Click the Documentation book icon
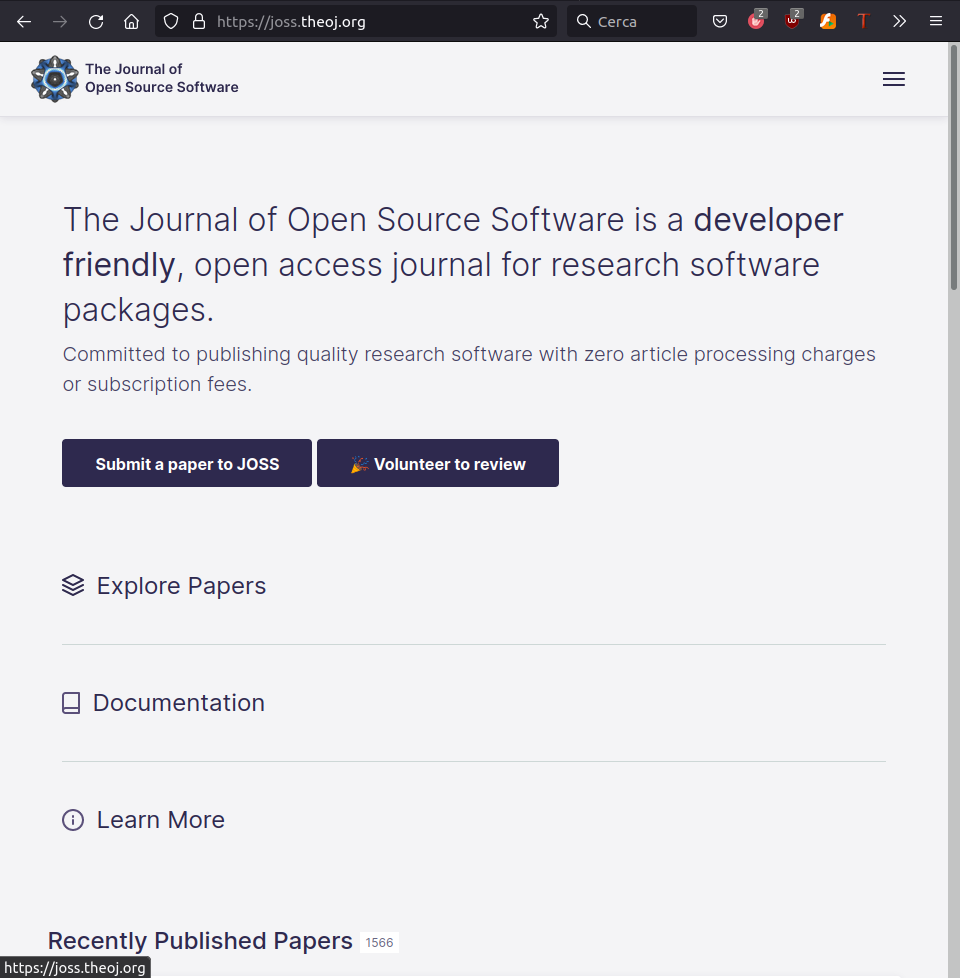The width and height of the screenshot is (960, 978). click(x=71, y=703)
